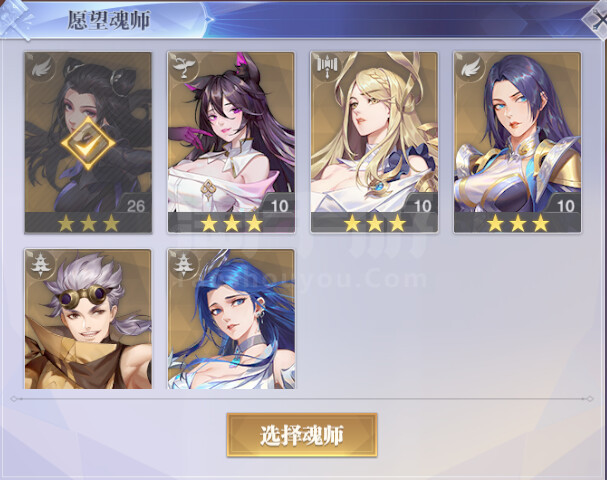Choose the armored purple-haired soul master card
This screenshot has width=607, height=480.
[x=517, y=142]
